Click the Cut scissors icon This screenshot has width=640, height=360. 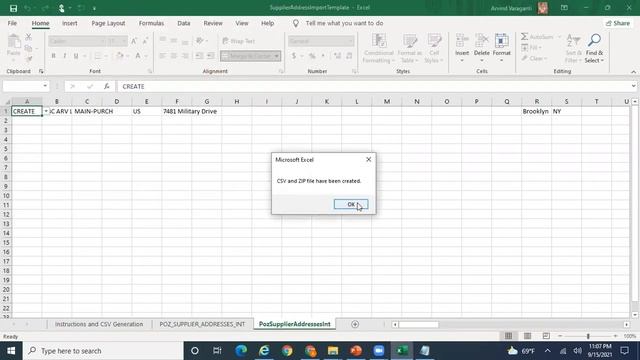28,37
